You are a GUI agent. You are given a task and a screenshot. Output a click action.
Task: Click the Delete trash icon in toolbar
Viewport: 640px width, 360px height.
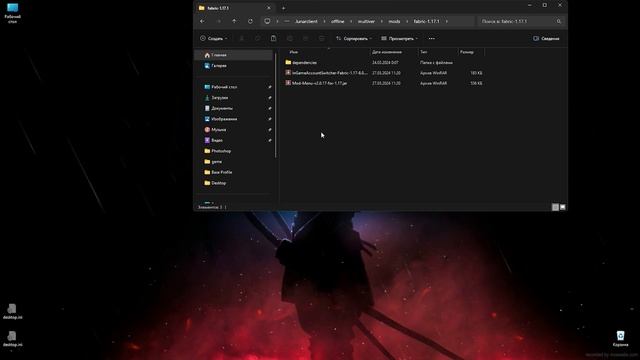click(x=322, y=38)
